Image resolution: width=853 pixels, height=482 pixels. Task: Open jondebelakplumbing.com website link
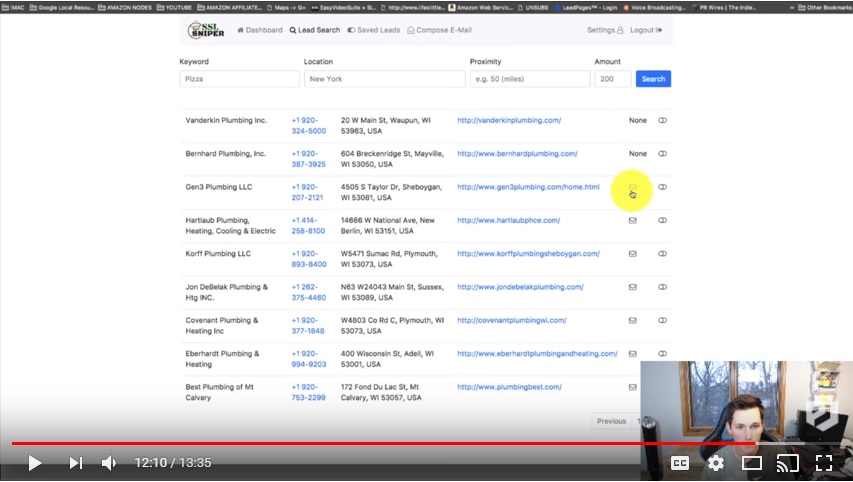520,287
